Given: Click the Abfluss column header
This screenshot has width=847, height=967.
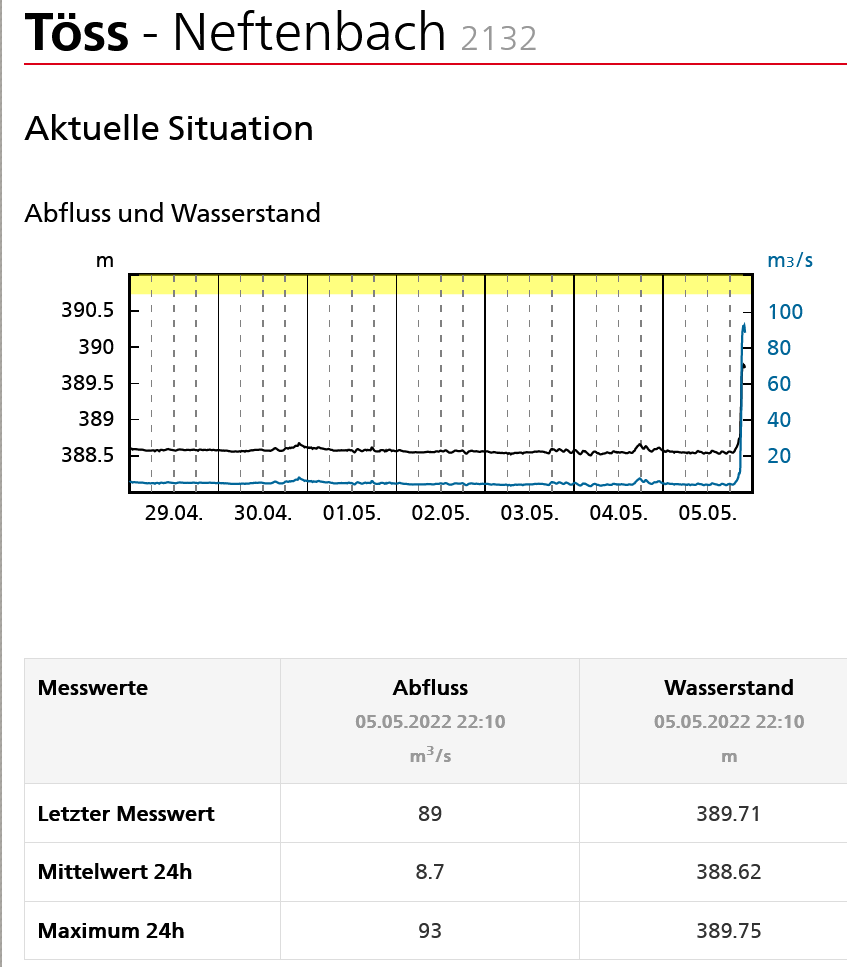Looking at the screenshot, I should [430, 688].
